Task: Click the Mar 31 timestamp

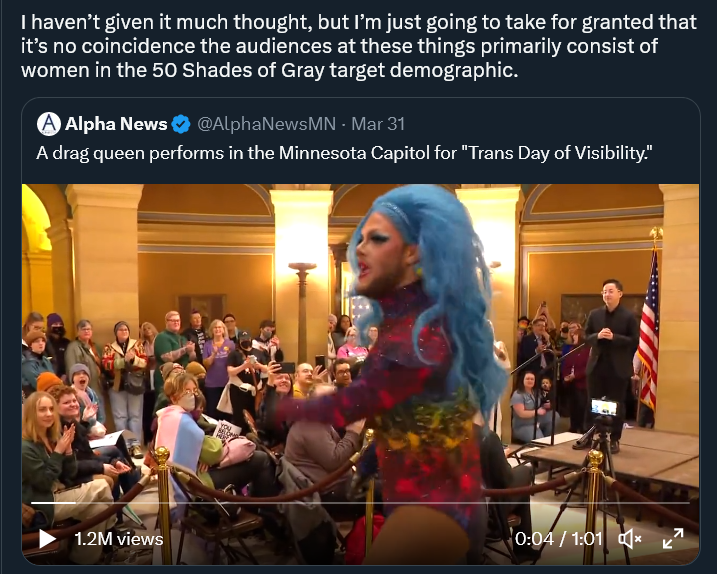Action: point(378,124)
